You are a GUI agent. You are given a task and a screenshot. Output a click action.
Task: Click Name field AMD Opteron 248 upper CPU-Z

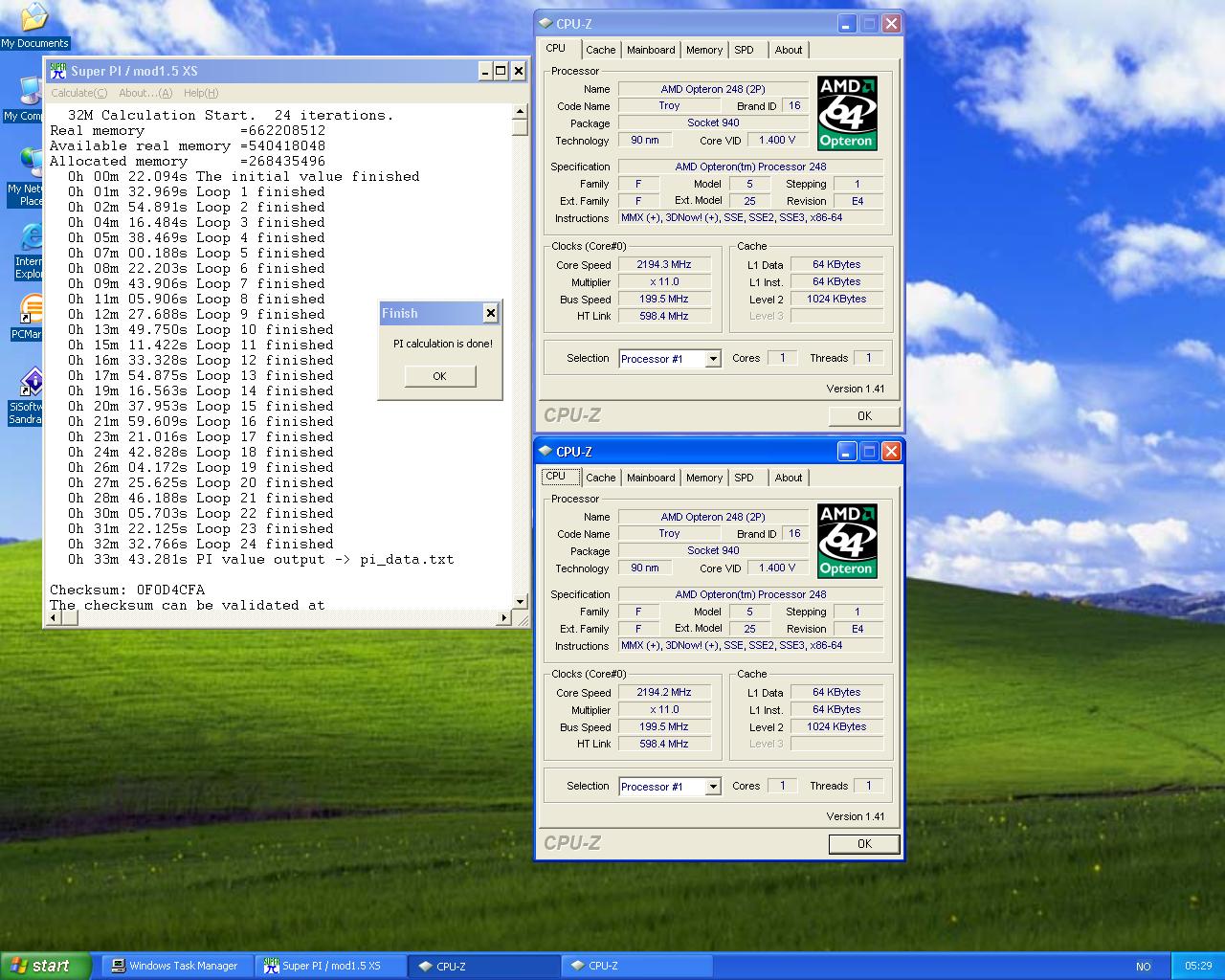click(x=713, y=89)
